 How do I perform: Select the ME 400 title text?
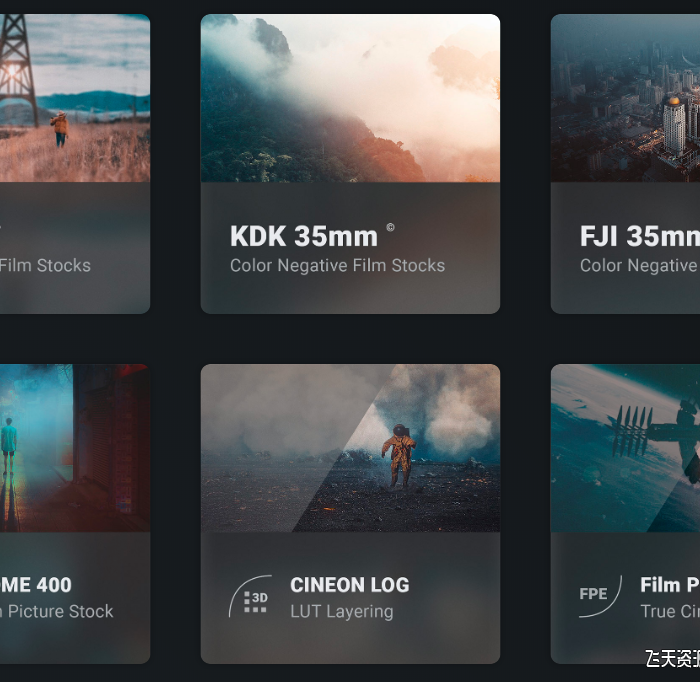tap(36, 585)
